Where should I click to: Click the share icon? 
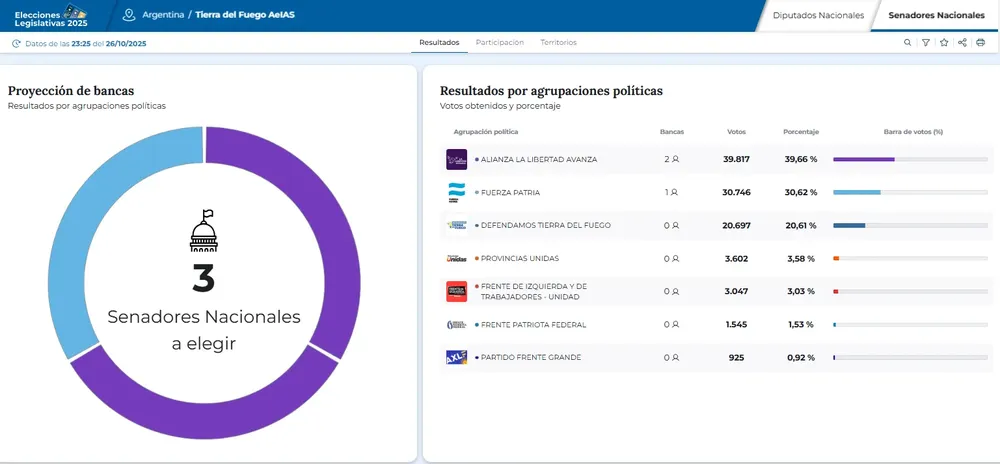962,43
